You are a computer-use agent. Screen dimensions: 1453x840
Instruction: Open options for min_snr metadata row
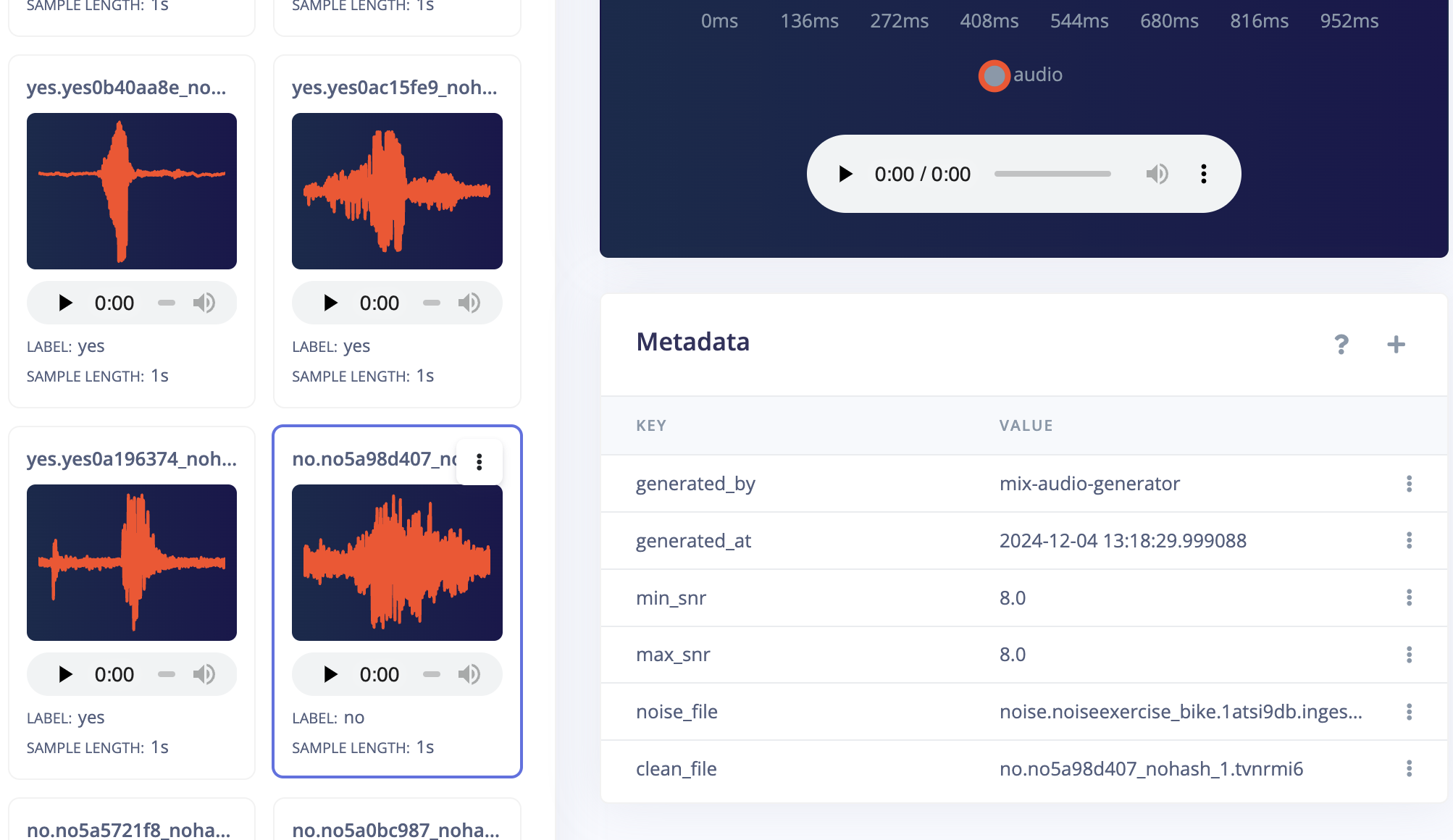[x=1409, y=597]
